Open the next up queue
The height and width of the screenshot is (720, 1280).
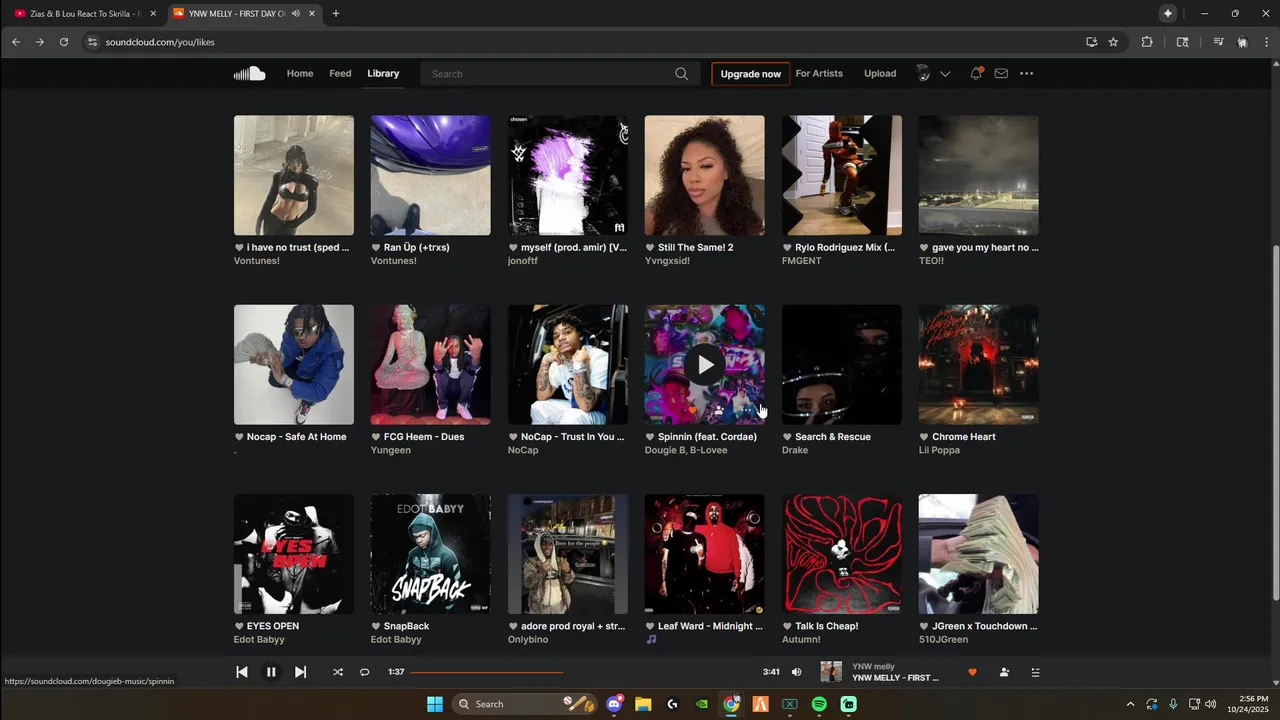(1035, 672)
